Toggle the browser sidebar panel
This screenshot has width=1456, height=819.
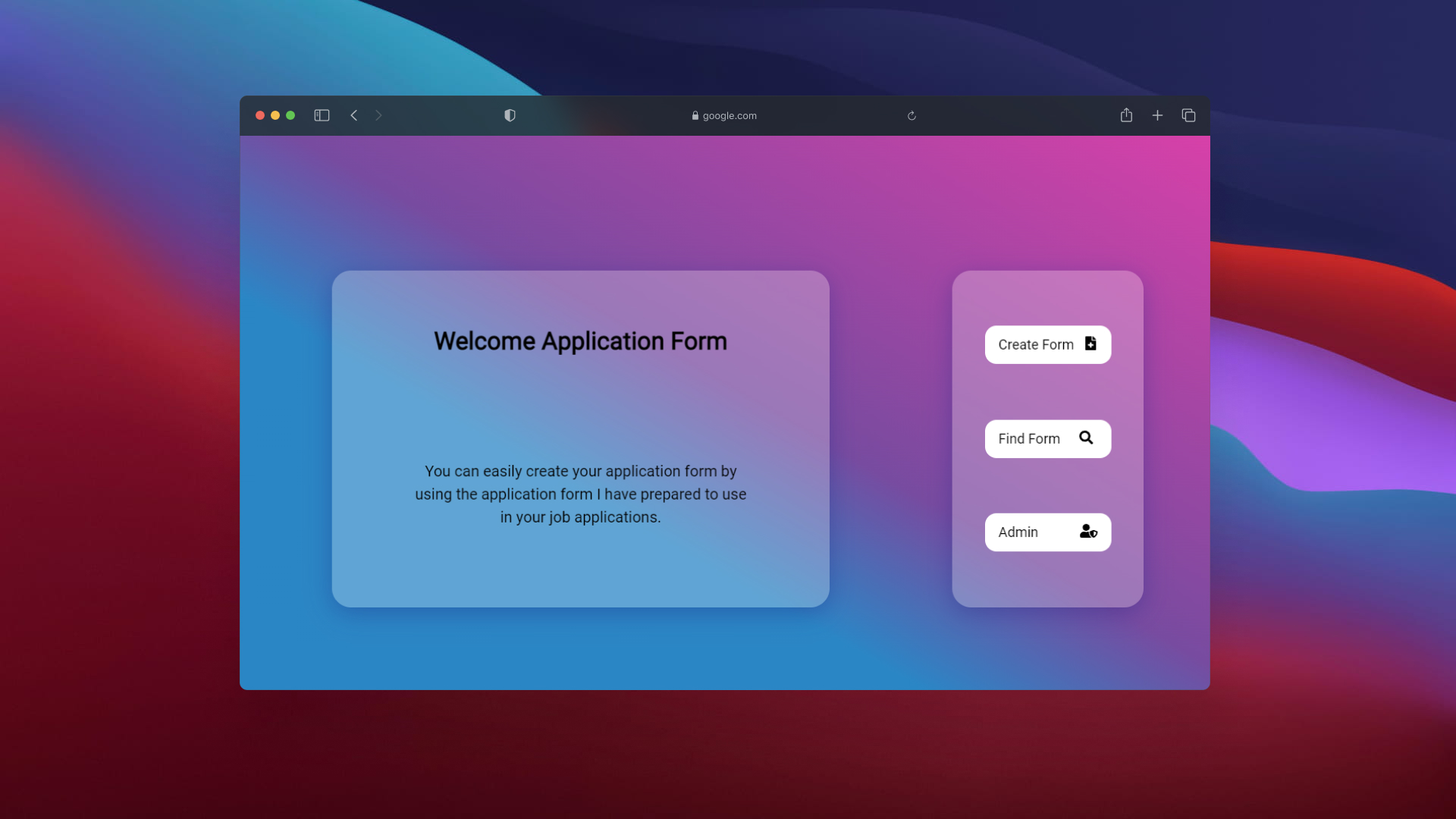(x=322, y=115)
